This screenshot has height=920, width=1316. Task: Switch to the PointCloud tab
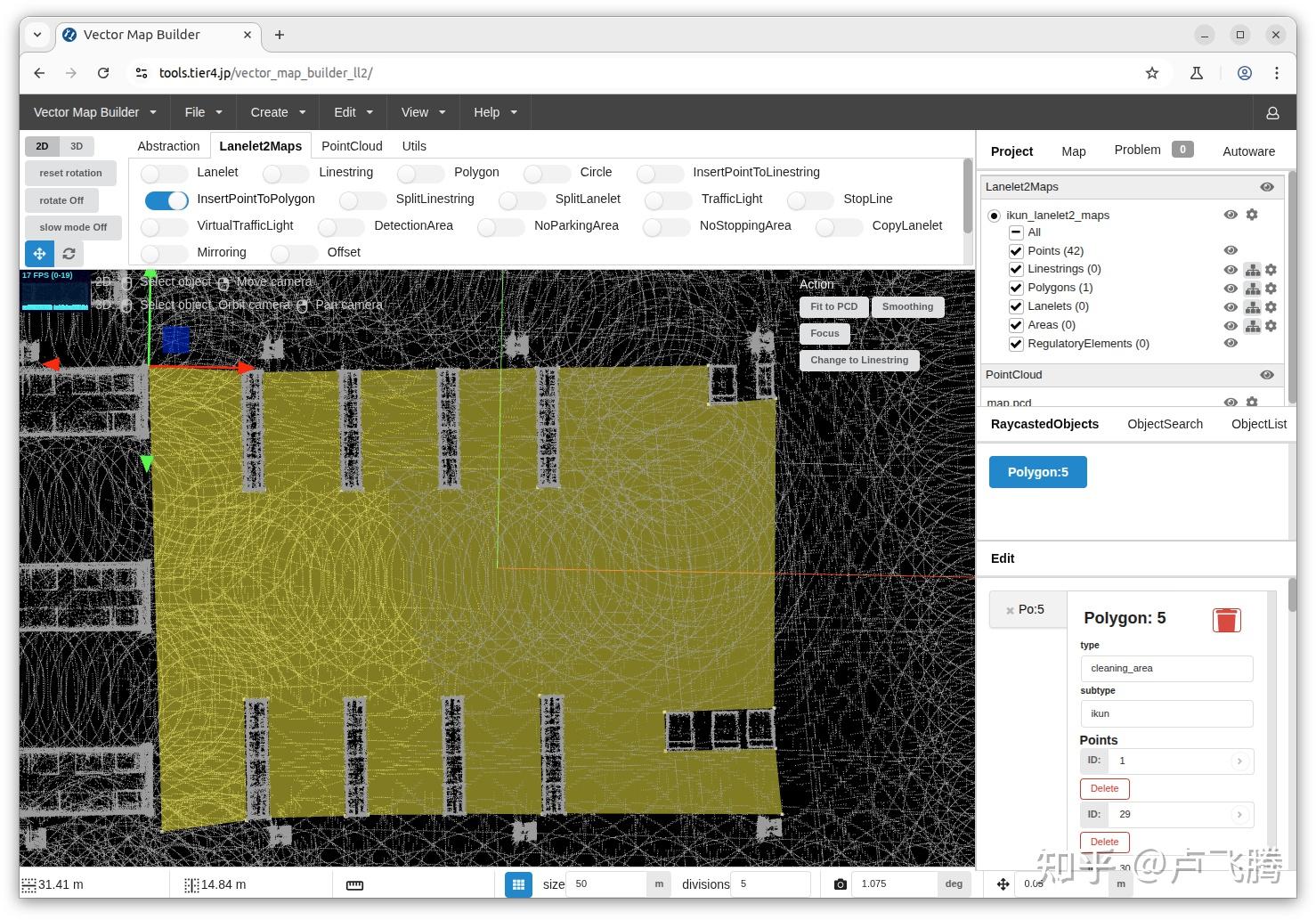point(352,146)
